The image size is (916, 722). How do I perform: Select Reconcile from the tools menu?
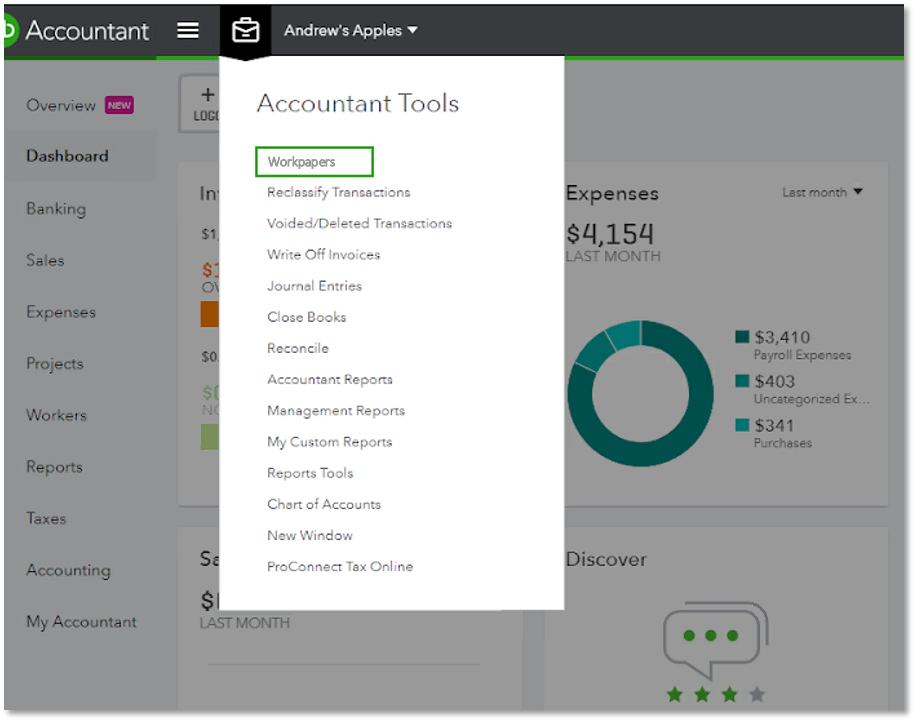(x=298, y=348)
